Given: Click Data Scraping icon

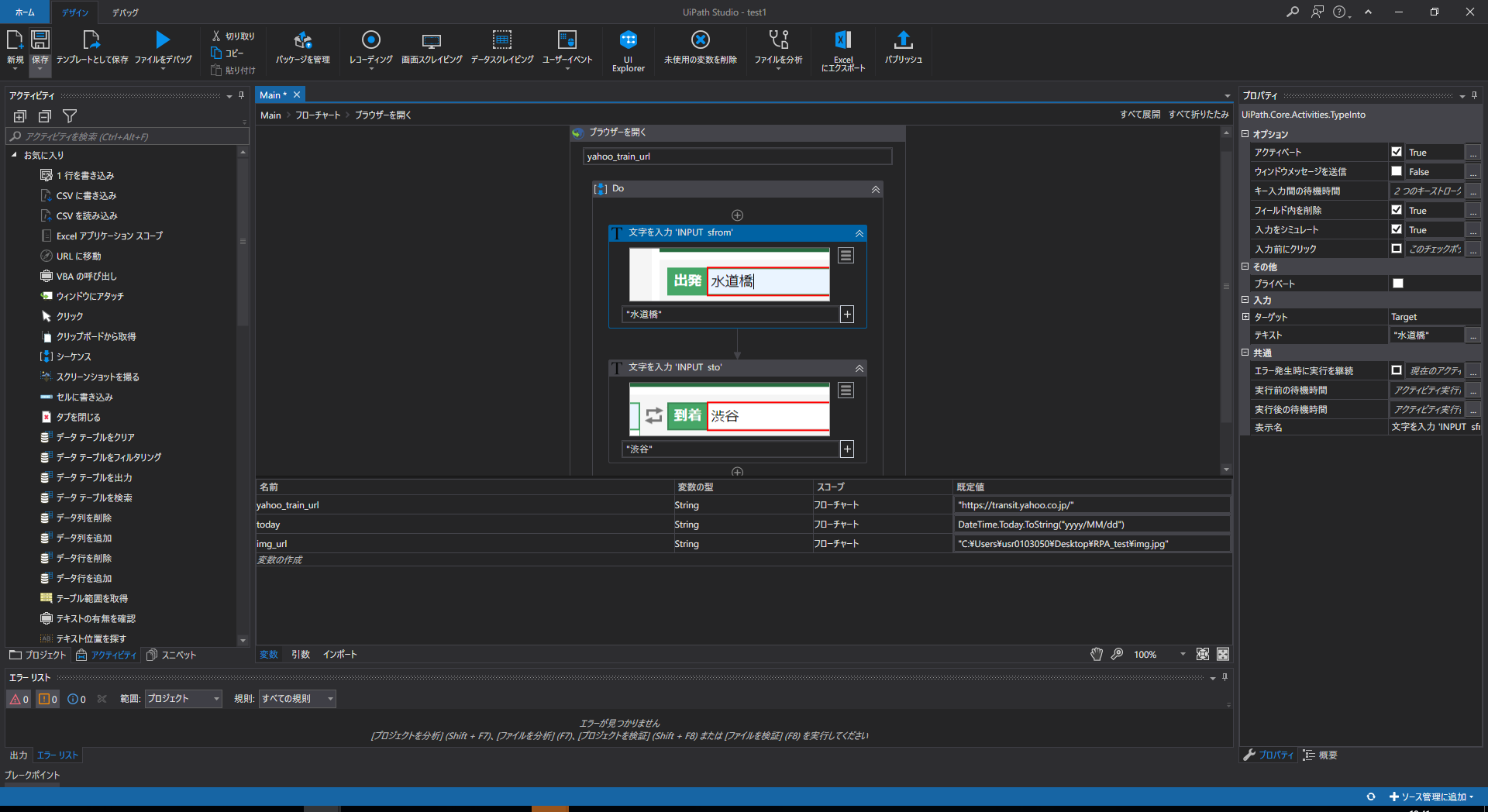Looking at the screenshot, I should (x=502, y=40).
